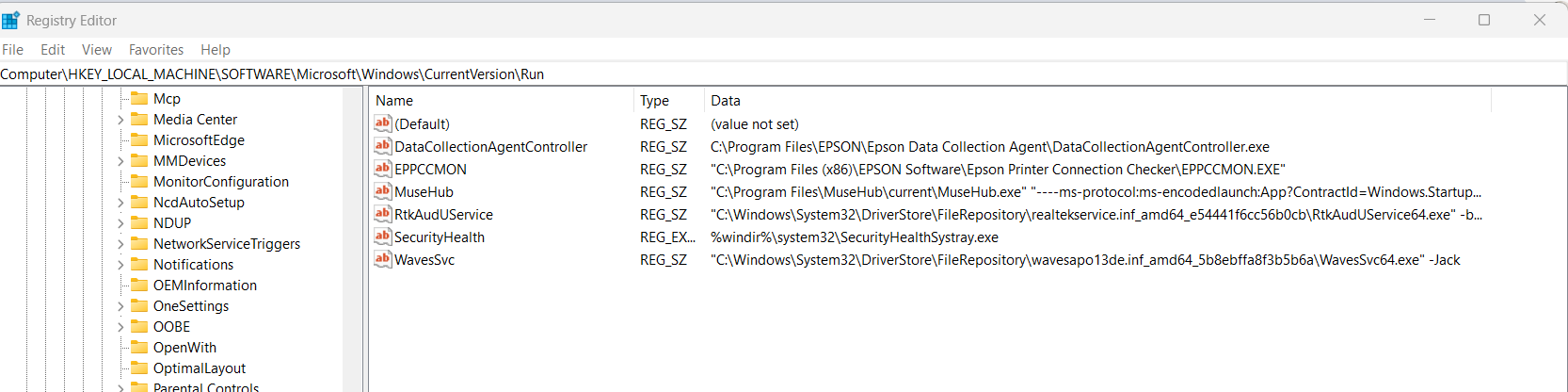This screenshot has height=392, width=1568.
Task: Select the MicrosoftEdge key label
Action: pyautogui.click(x=199, y=140)
